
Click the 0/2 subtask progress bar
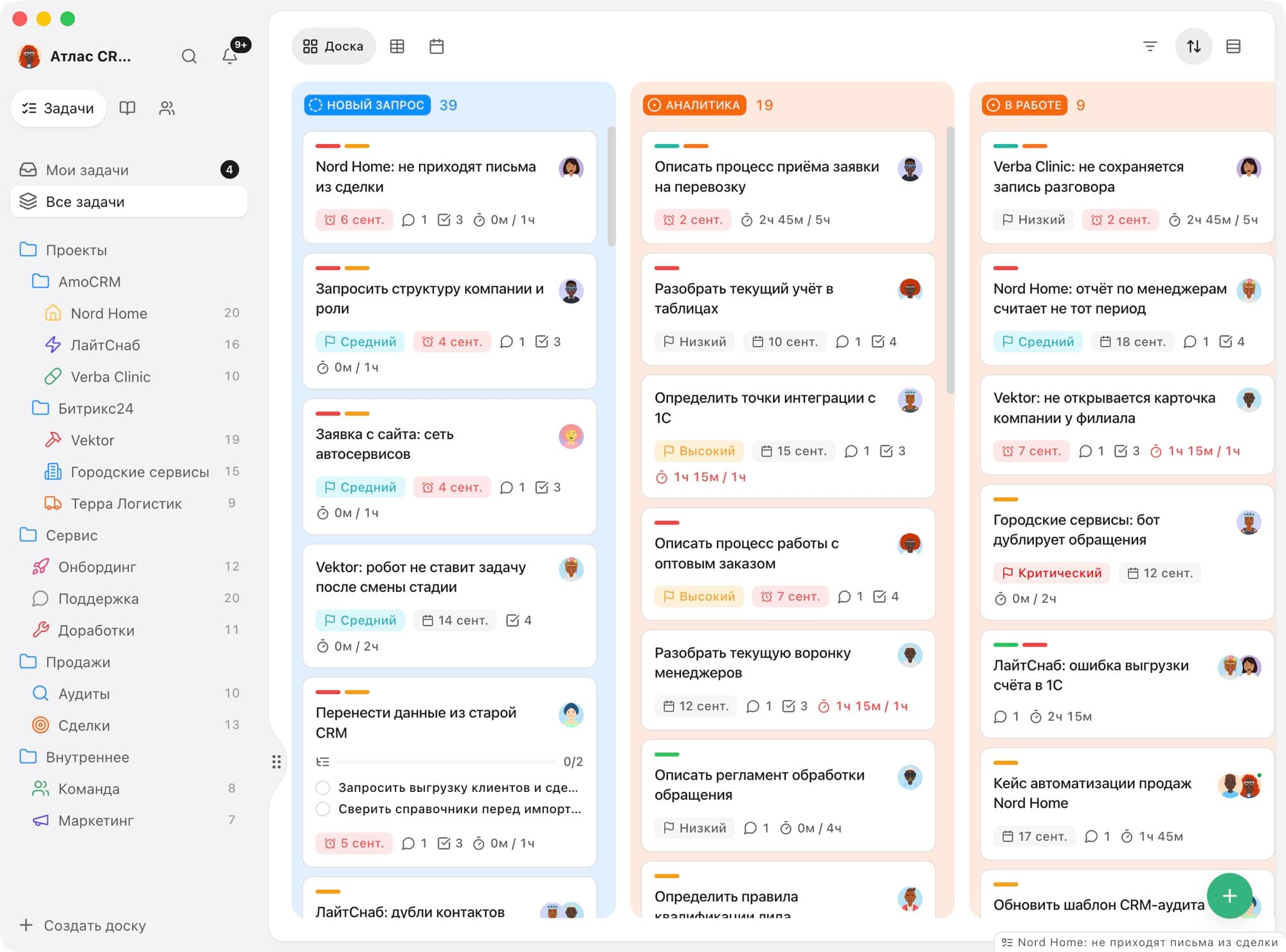pos(447,762)
